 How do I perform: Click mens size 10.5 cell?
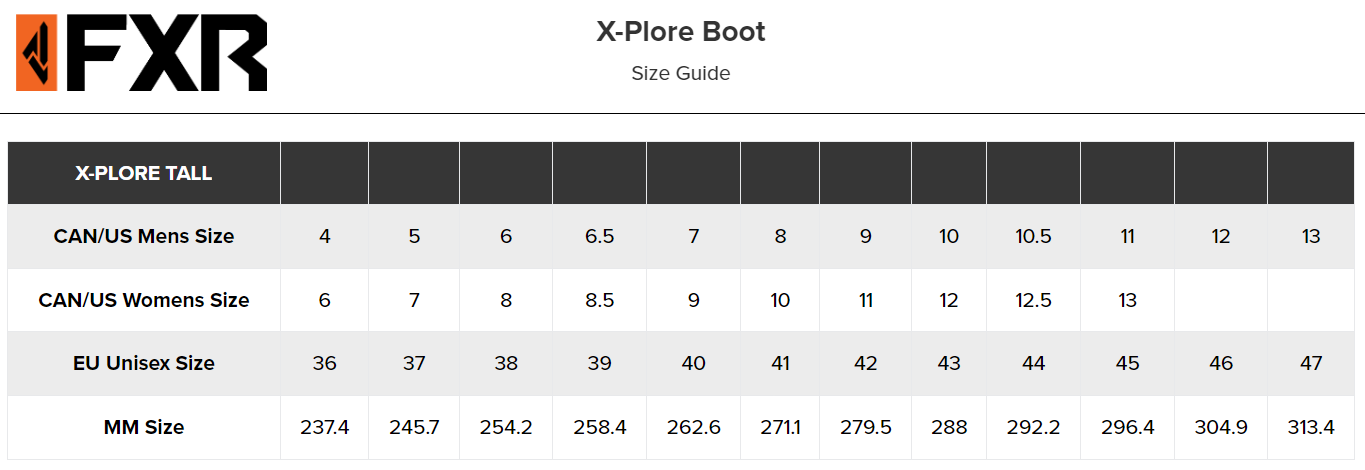(x=1033, y=236)
